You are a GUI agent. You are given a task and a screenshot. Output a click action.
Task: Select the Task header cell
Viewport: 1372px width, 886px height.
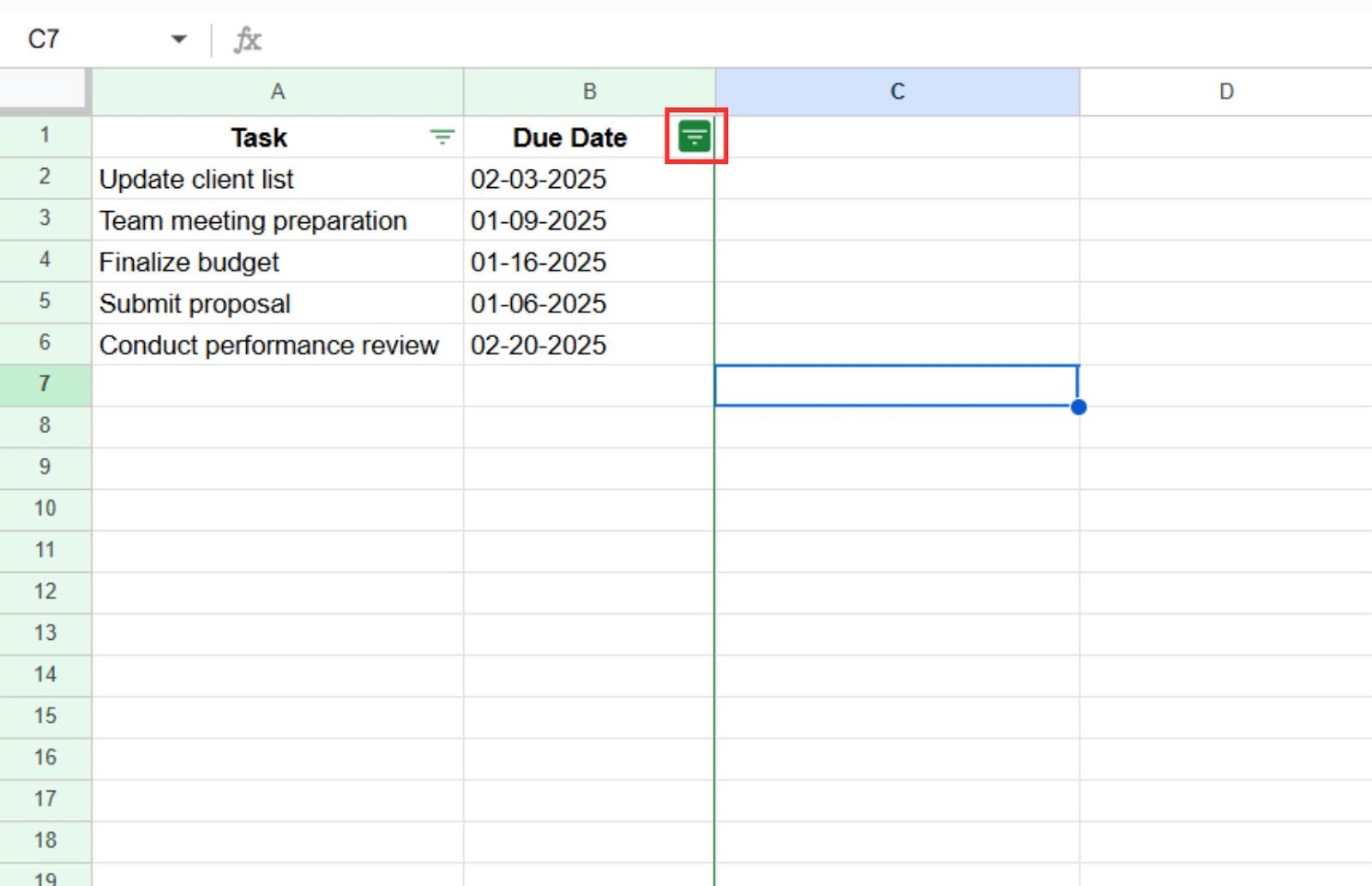(259, 136)
